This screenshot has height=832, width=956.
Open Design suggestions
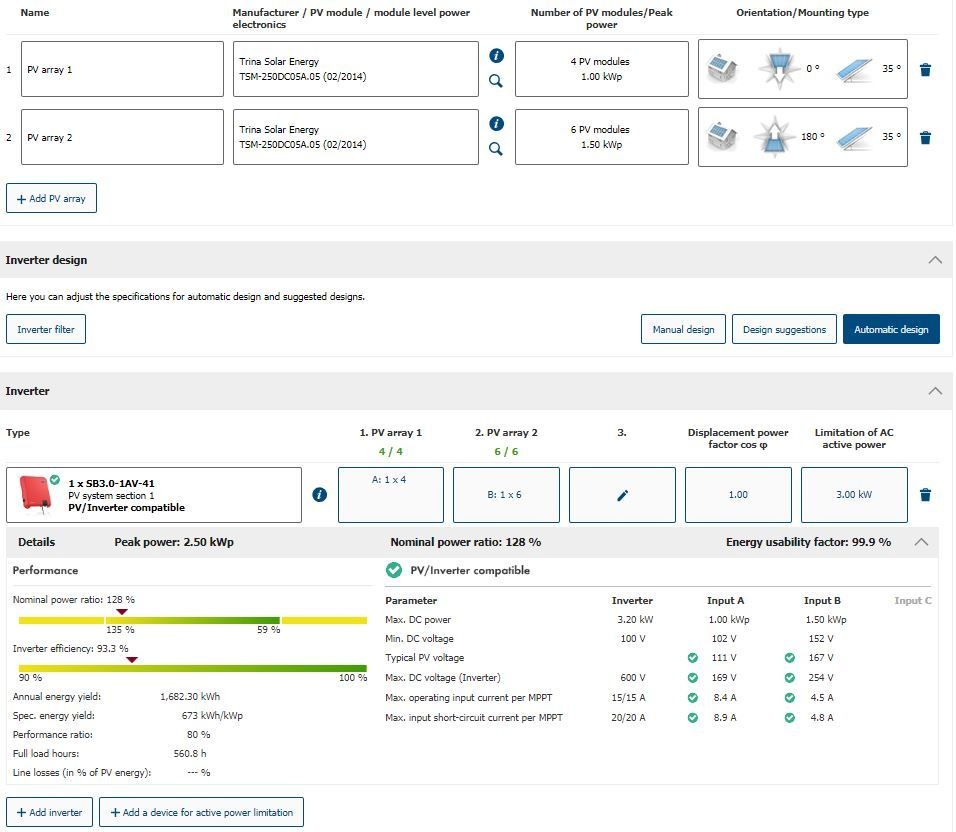(x=784, y=330)
